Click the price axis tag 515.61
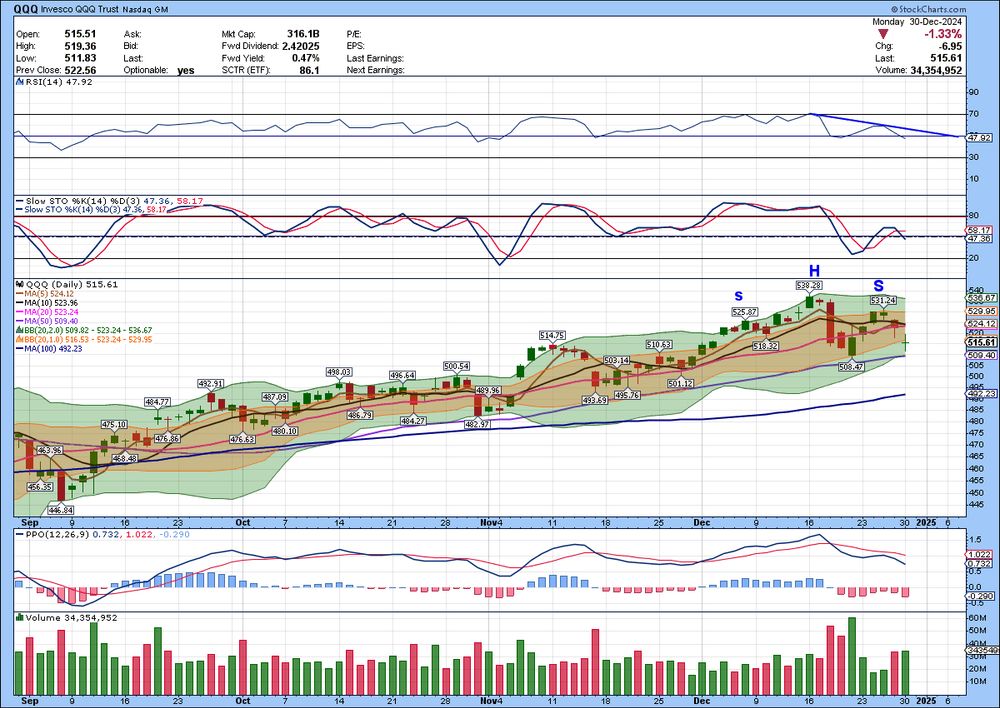 (982, 343)
